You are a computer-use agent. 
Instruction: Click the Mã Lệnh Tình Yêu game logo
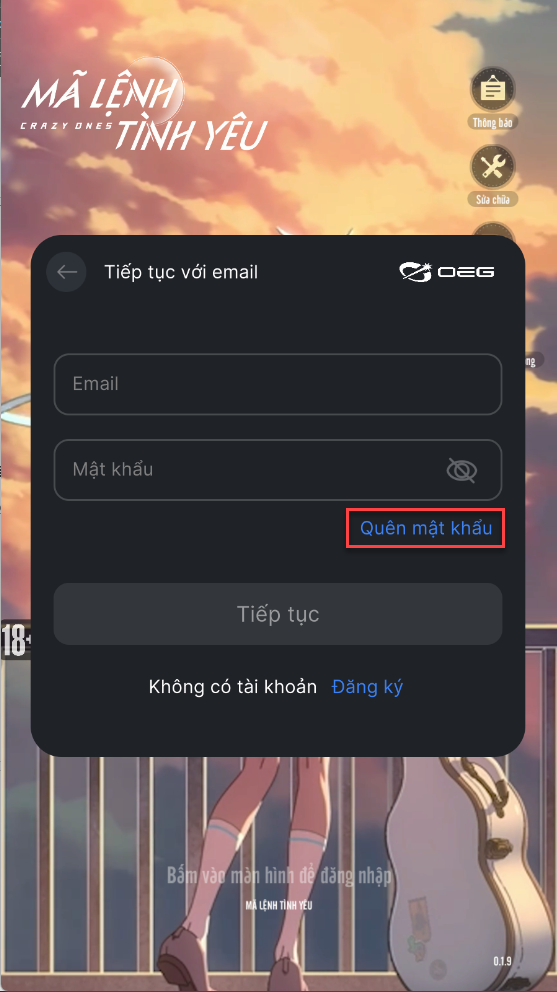coord(144,108)
